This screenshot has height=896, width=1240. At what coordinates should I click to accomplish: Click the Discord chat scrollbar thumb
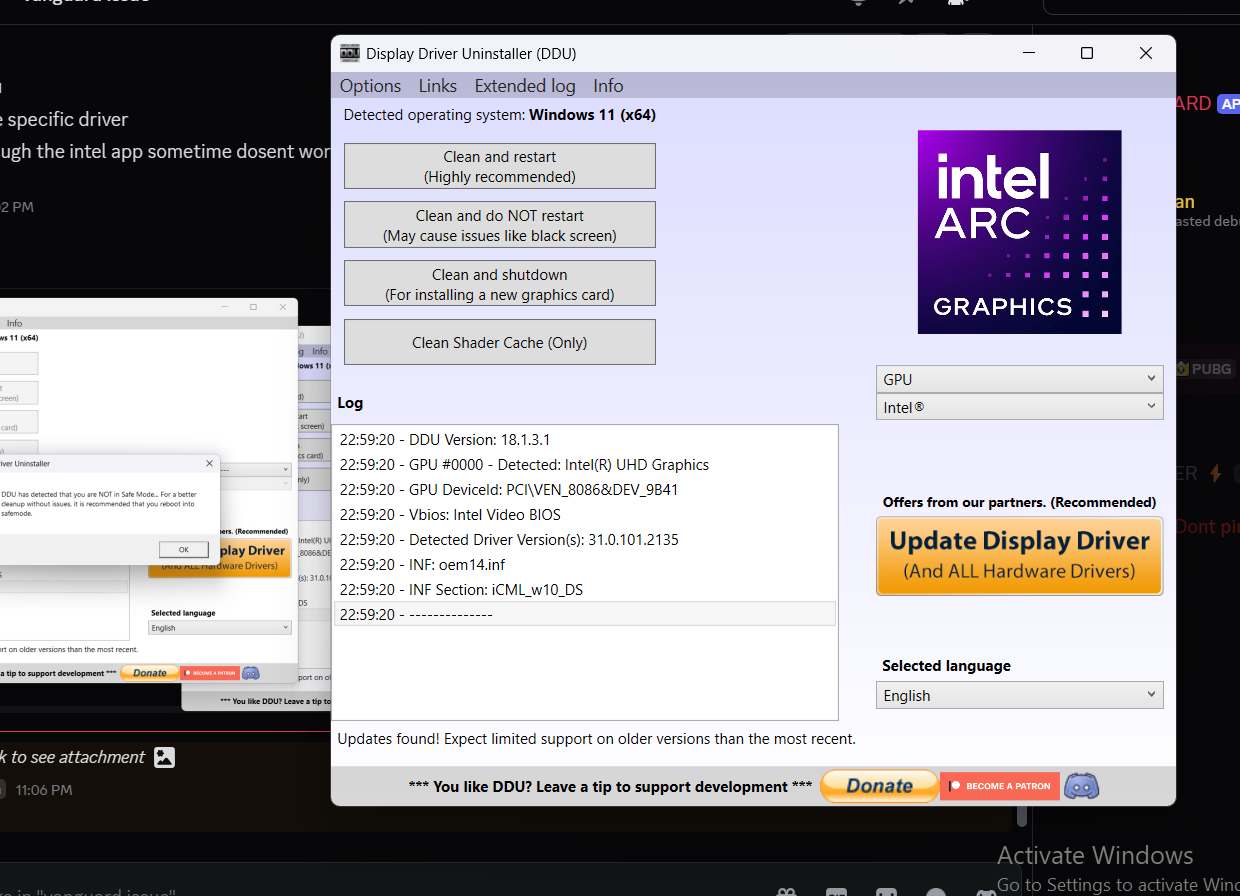[x=1021, y=815]
